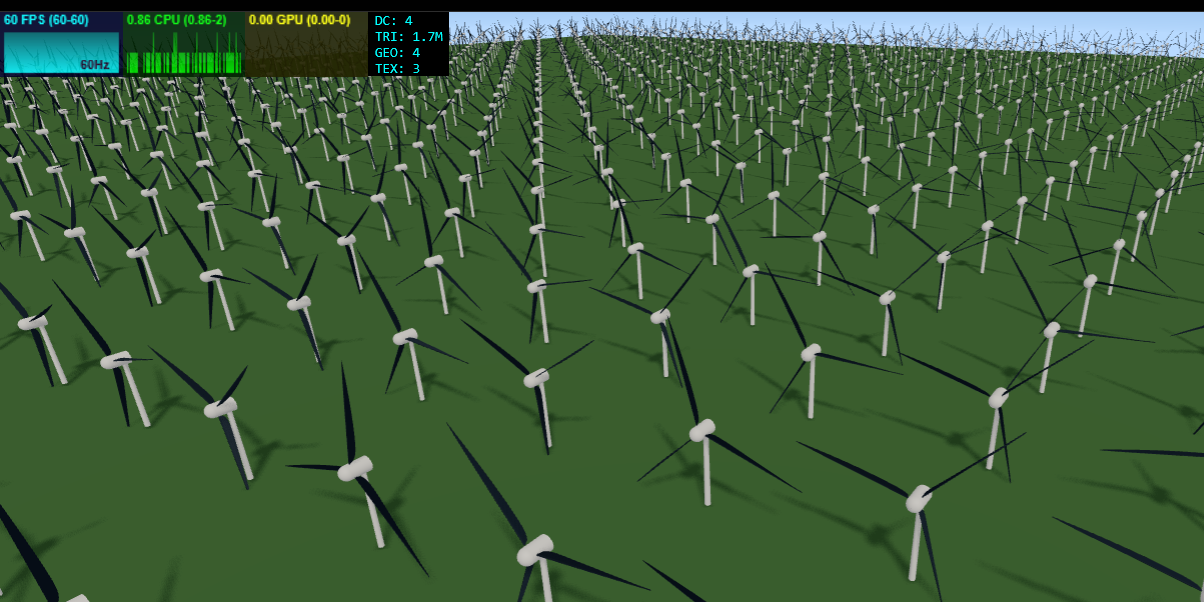Click the TEX: 3 texture stat
This screenshot has width=1204, height=602.
397,68
